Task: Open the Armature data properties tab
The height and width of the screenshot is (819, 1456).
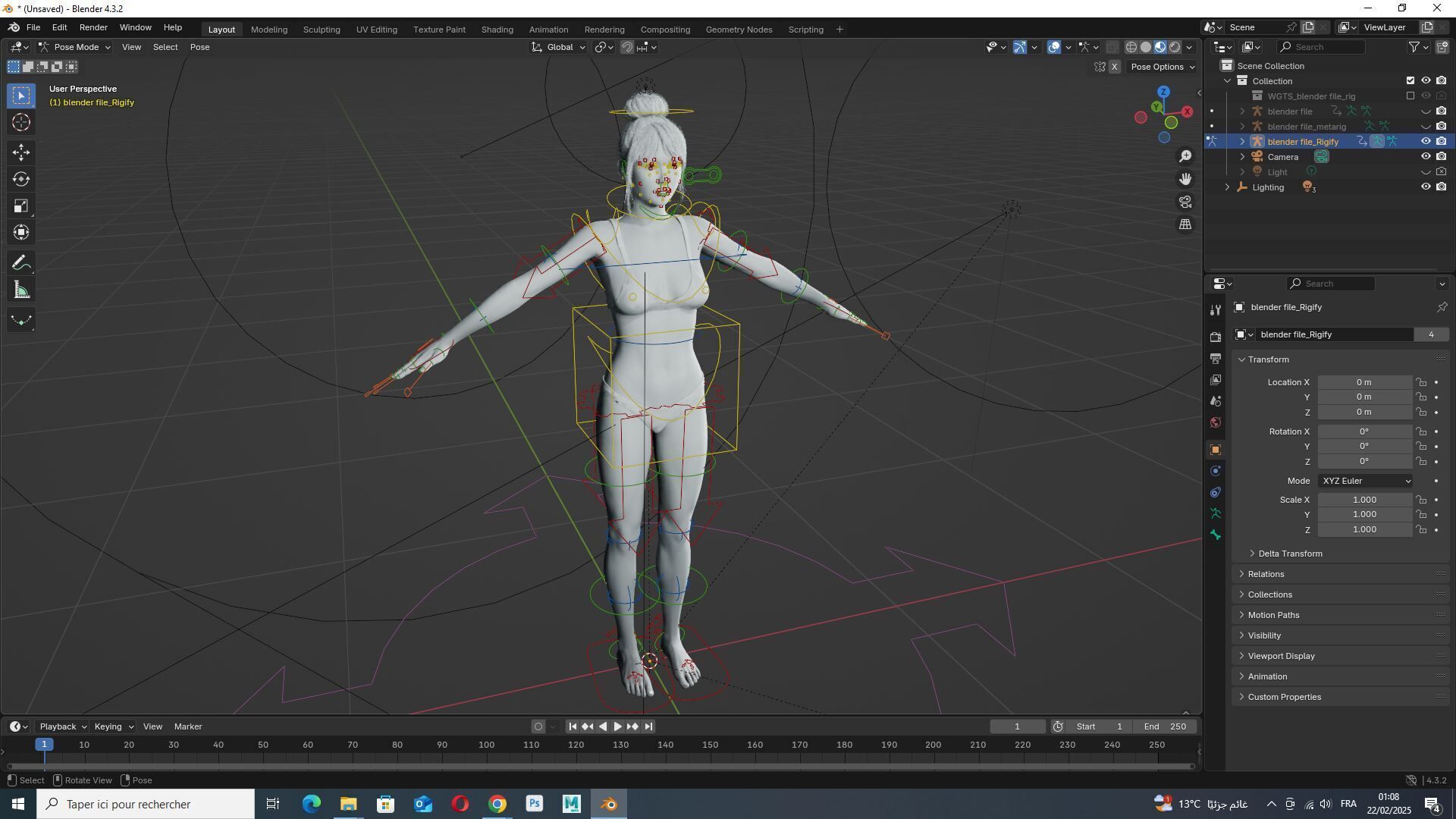Action: tap(1216, 513)
